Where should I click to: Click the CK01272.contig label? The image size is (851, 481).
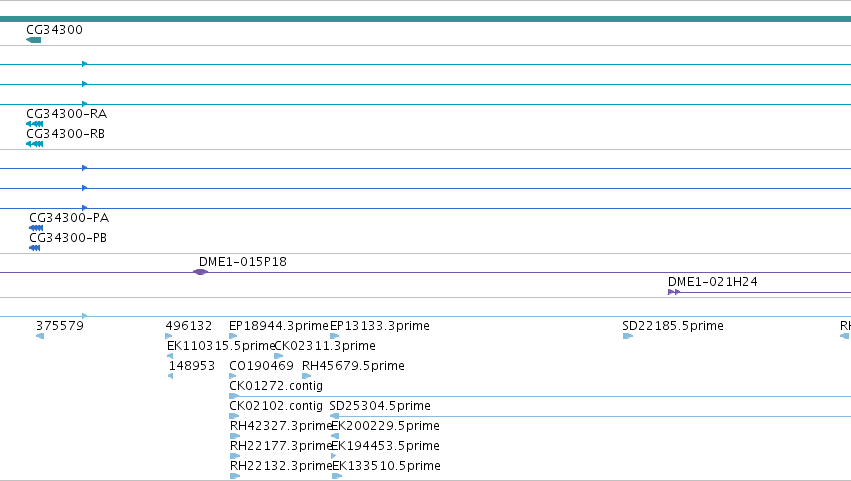pyautogui.click(x=276, y=387)
